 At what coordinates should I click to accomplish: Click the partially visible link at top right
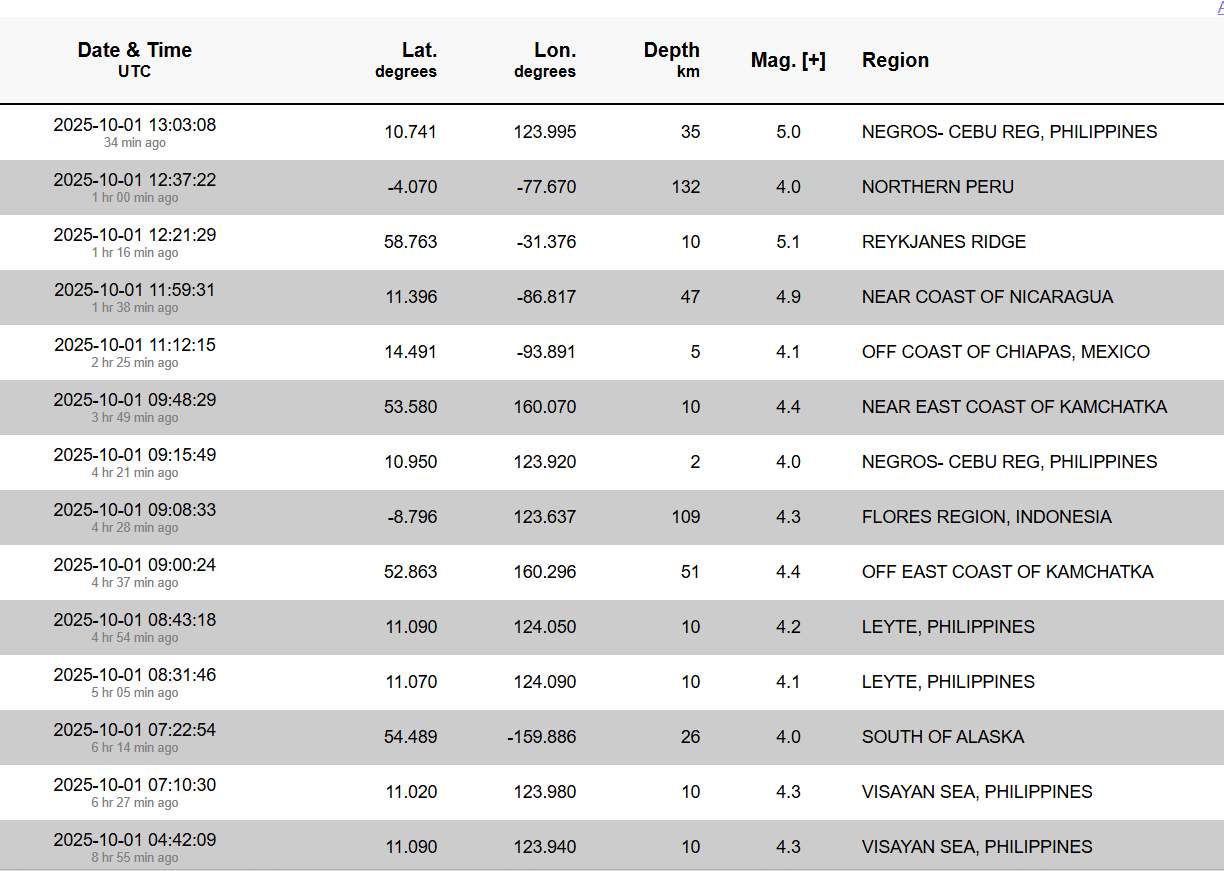(1219, 6)
